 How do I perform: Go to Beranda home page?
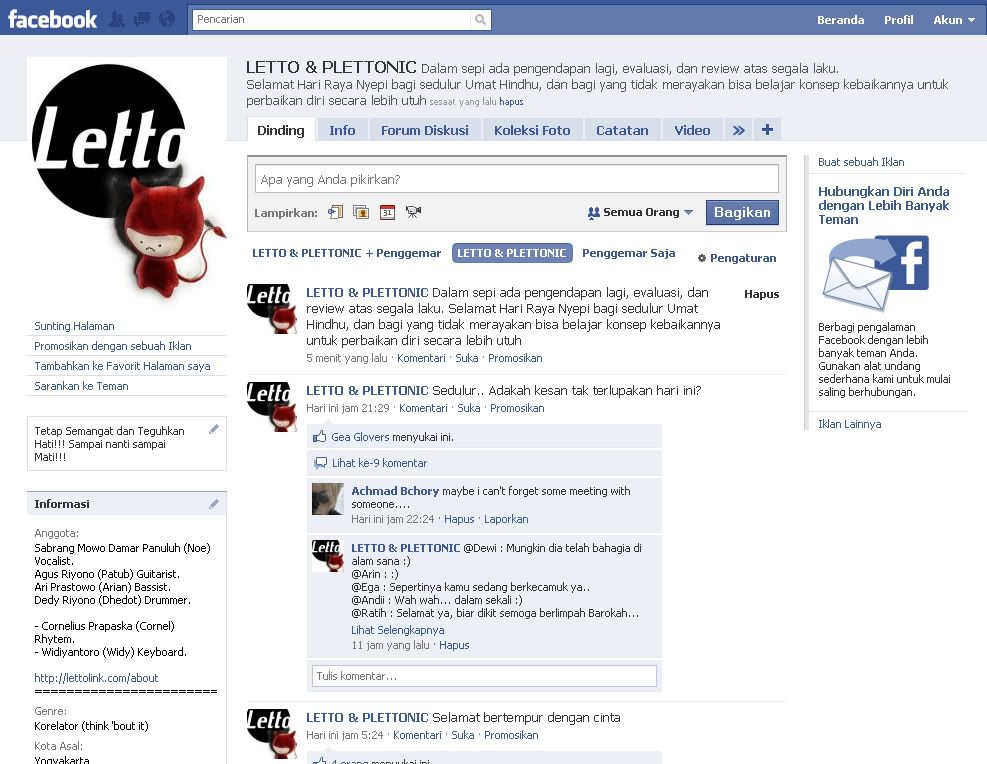pos(840,20)
